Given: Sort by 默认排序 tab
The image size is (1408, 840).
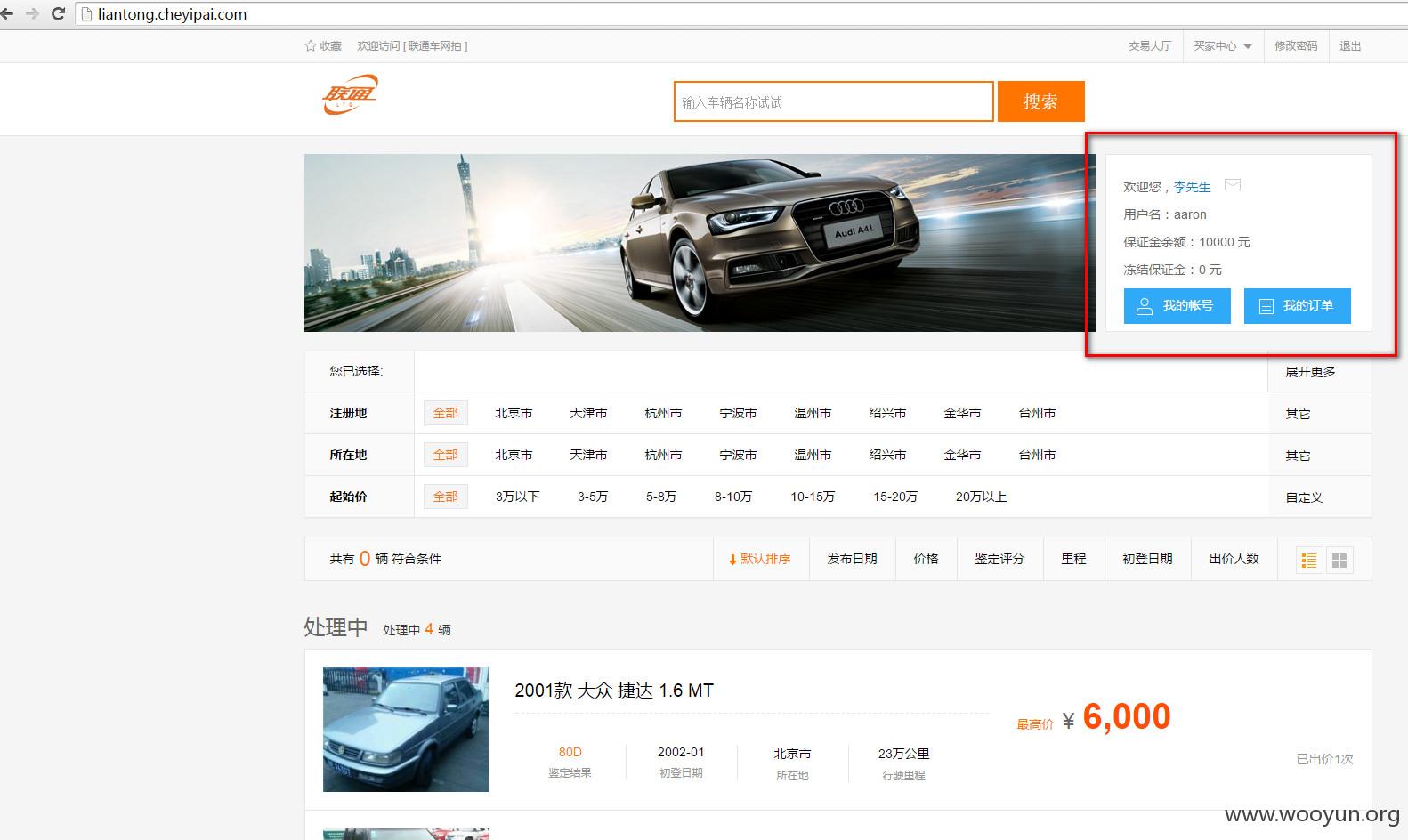Looking at the screenshot, I should click(761, 559).
